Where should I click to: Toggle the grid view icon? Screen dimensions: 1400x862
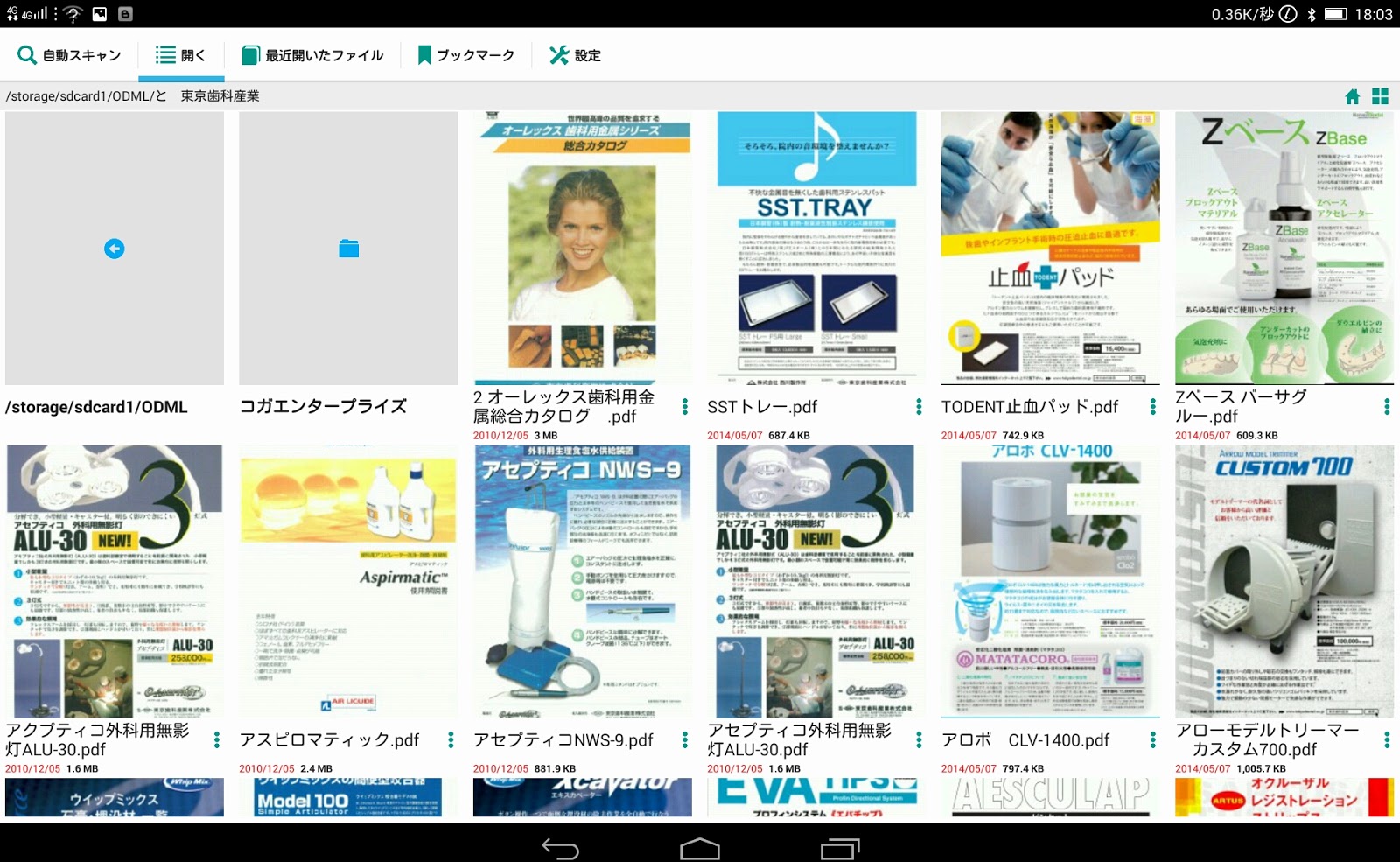point(1381,96)
